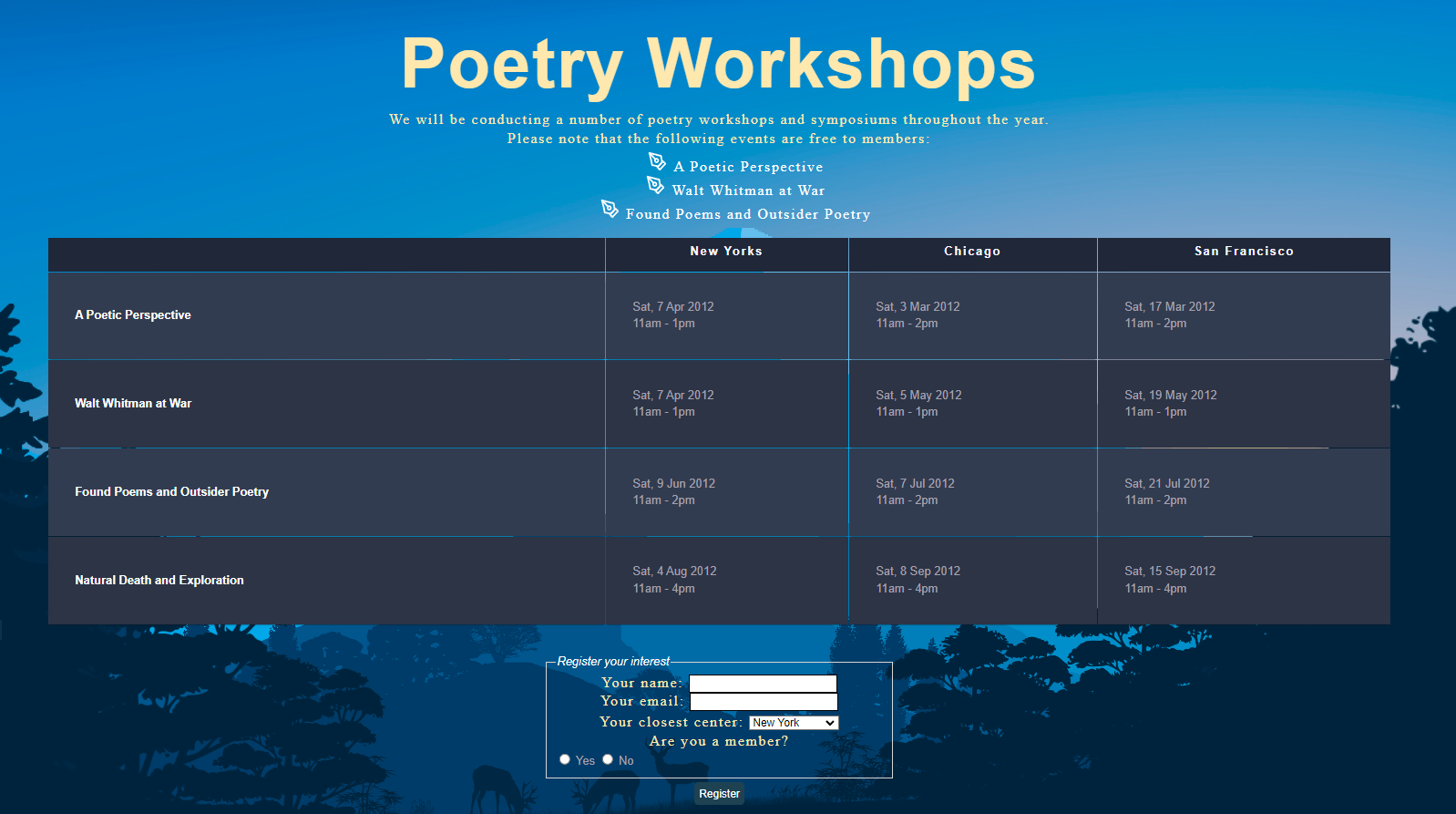Click the pen nib icon beside Walt Whitman at War

(x=655, y=185)
